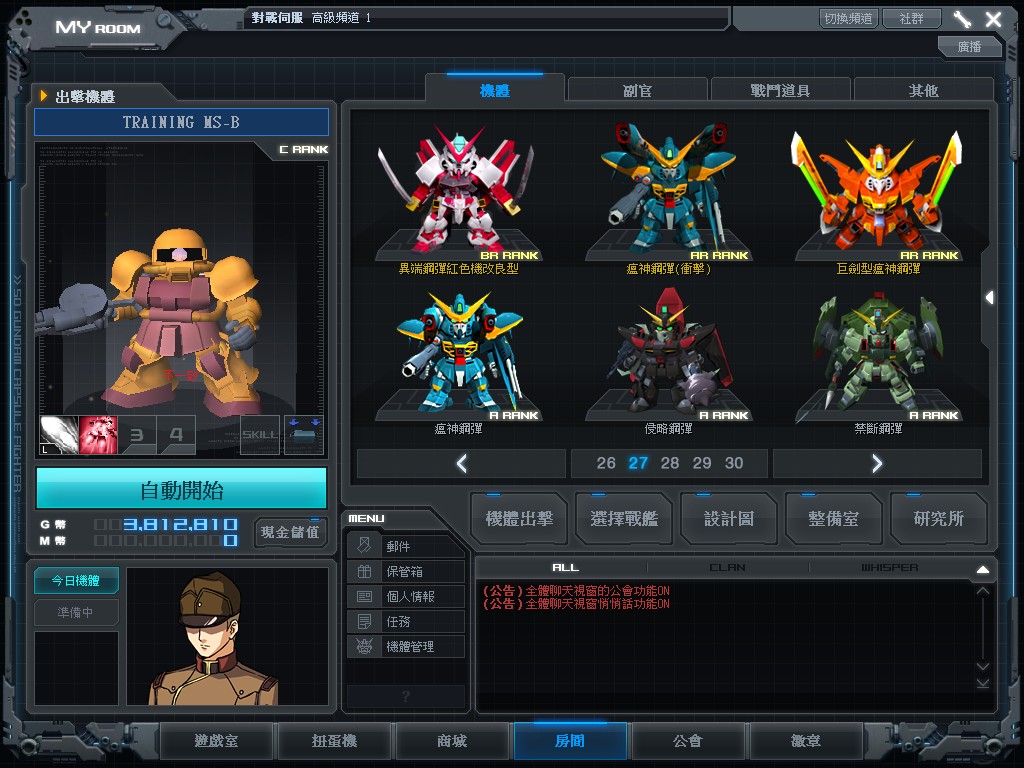Open 徽章 badges from bottom navigation
The image size is (1024, 768).
click(806, 741)
